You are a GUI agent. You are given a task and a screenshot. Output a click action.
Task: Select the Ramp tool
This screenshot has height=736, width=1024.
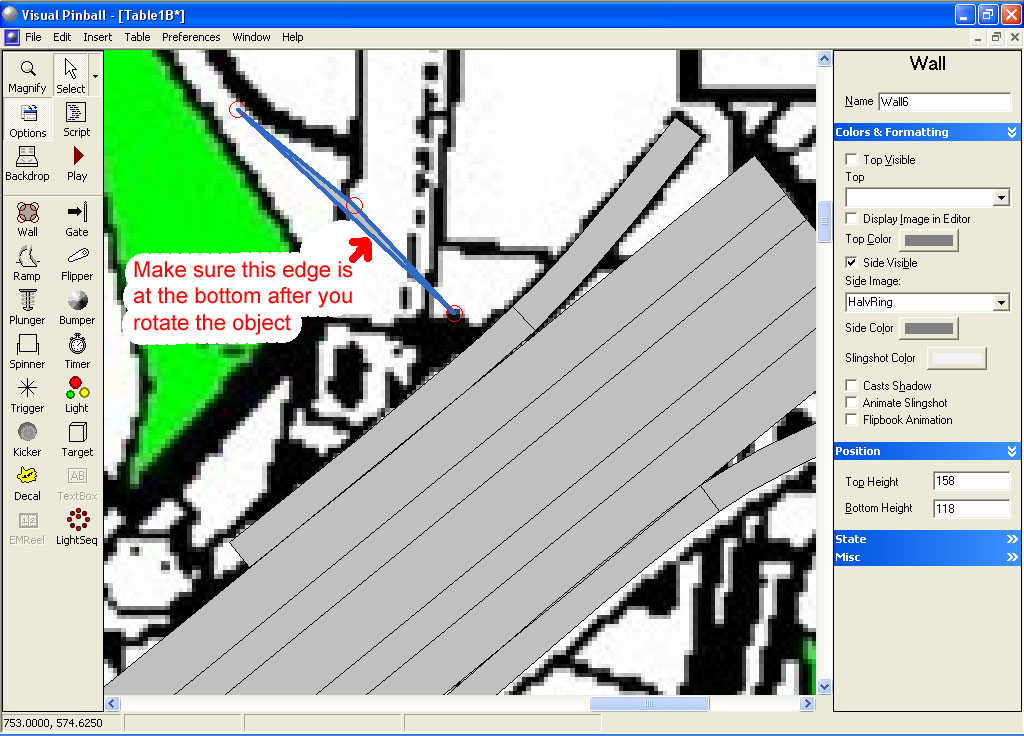[28, 262]
